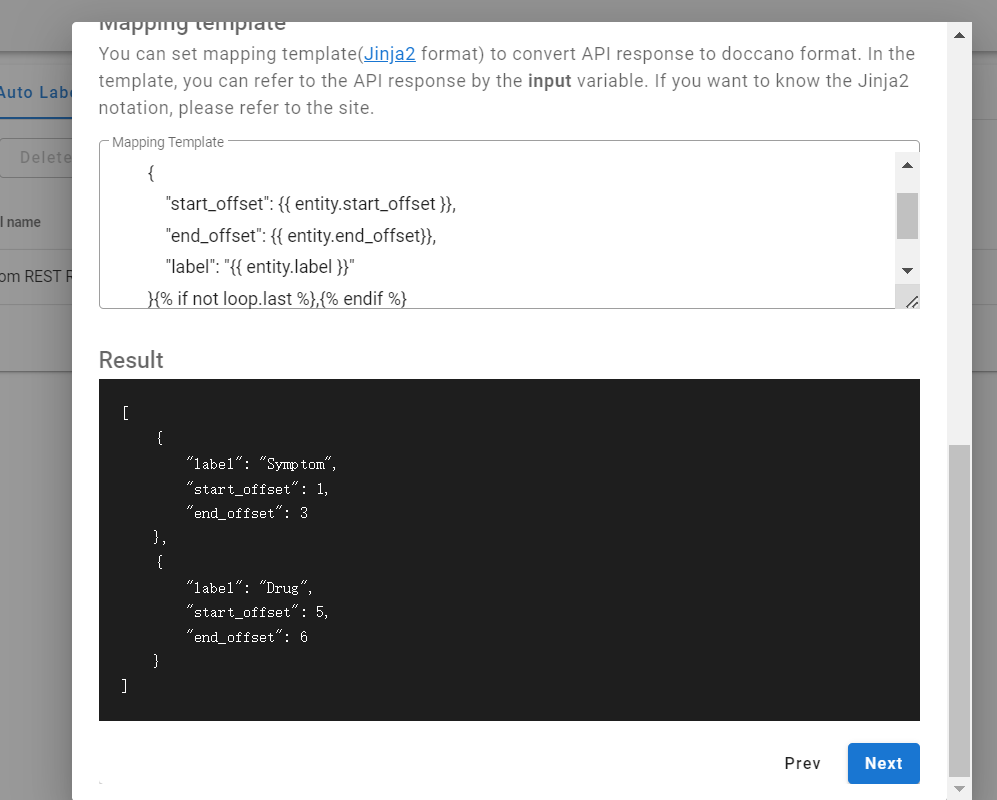Click the loop.last endif template line
Viewport: 997px width, 800px height.
point(277,298)
